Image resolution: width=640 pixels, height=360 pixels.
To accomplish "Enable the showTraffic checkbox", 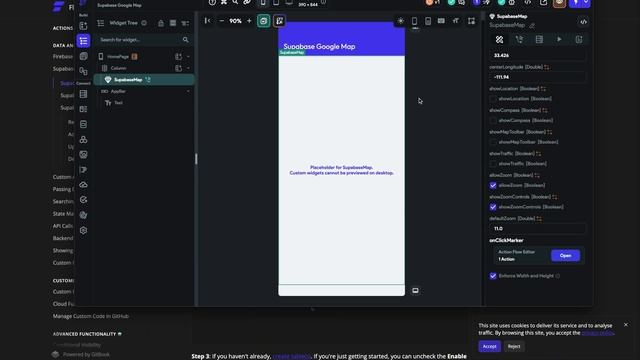I will pos(493,164).
